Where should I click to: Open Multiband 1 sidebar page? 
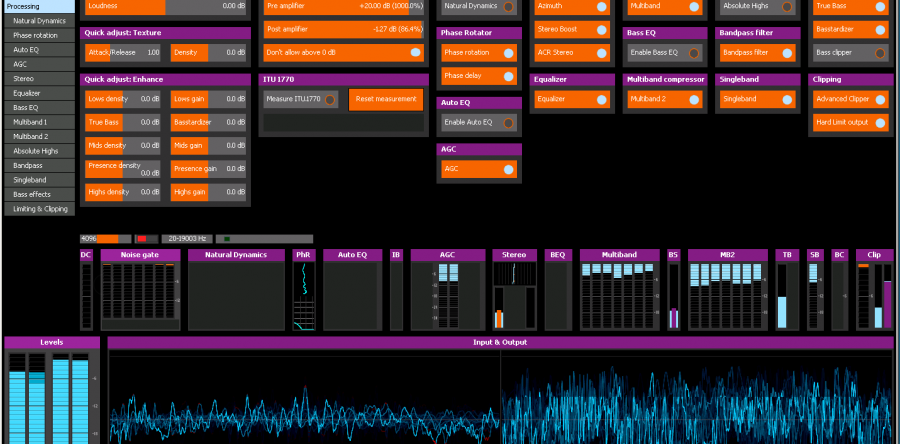39,122
